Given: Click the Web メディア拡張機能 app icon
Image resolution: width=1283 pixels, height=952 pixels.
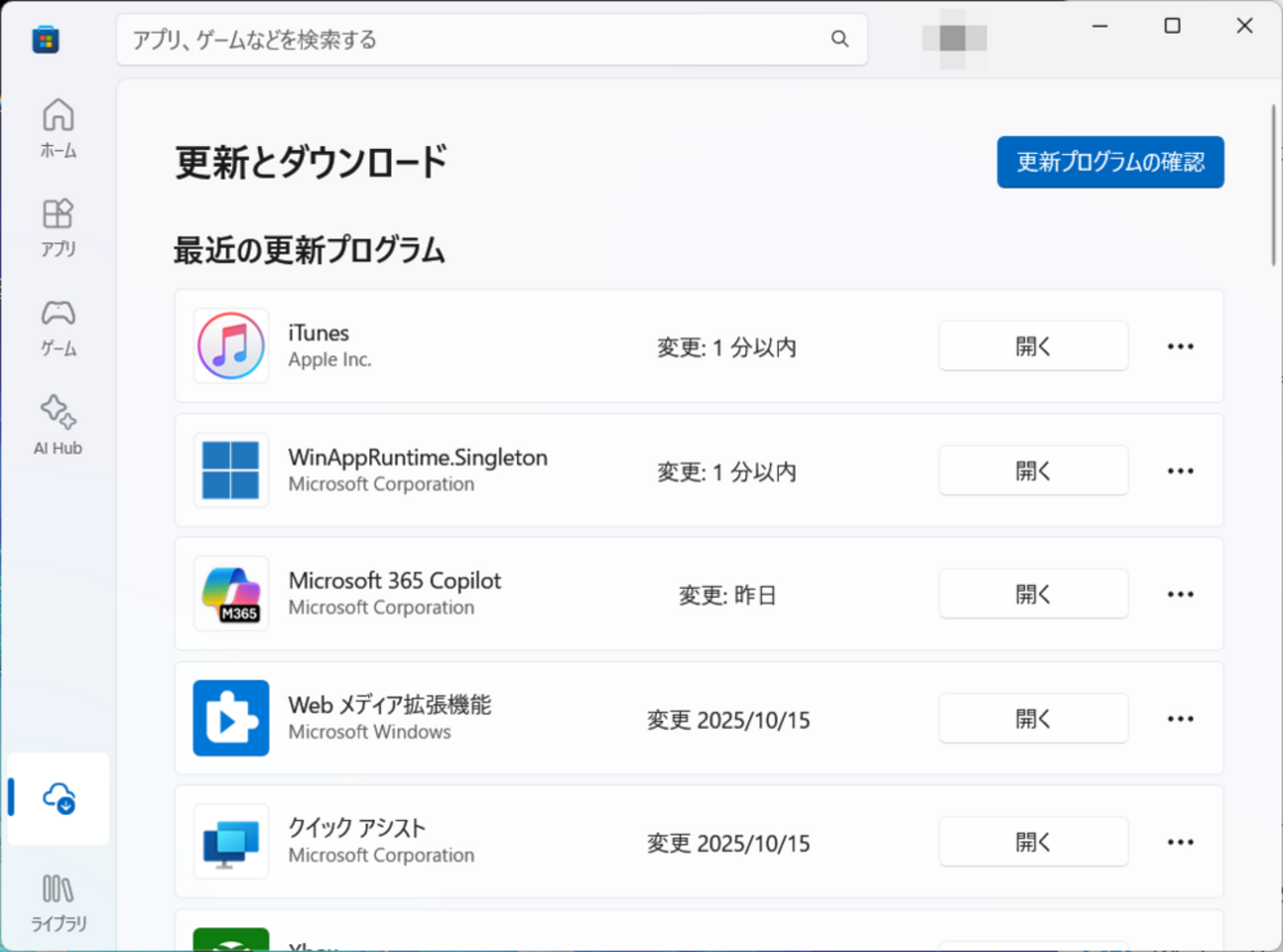Looking at the screenshot, I should (231, 718).
